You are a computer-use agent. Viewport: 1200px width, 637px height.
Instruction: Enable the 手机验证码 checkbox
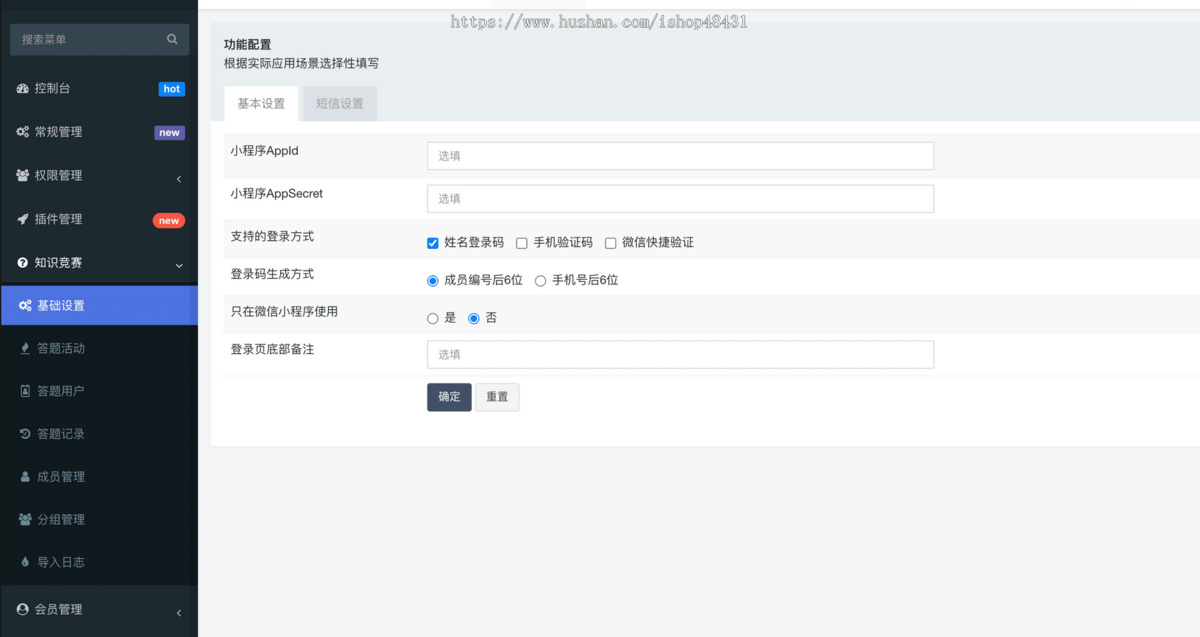pos(522,243)
